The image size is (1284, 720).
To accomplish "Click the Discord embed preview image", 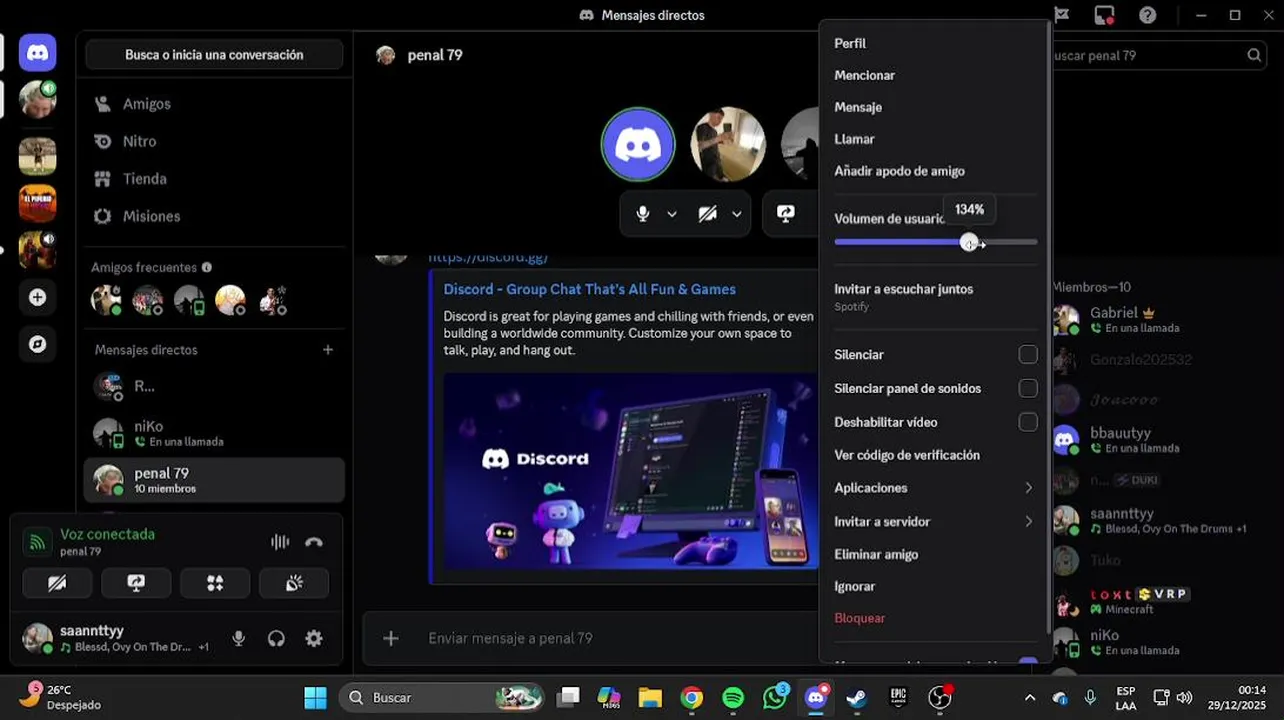I will tap(631, 473).
